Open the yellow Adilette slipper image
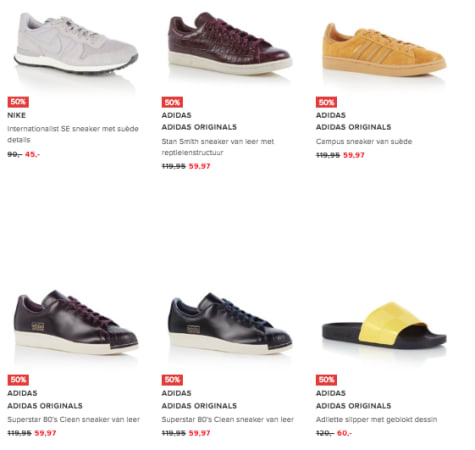 pos(384,330)
